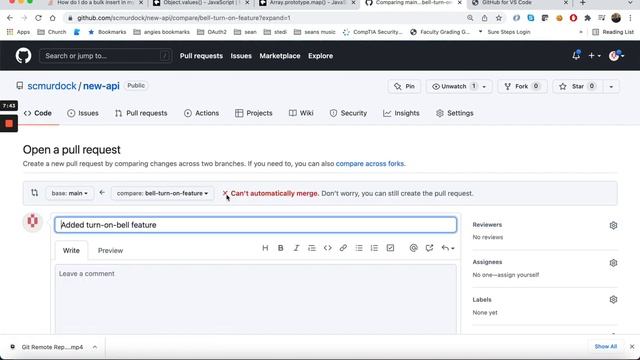The width and height of the screenshot is (640, 360).
Task: Open the user avatar profile menu
Action: click(616, 56)
